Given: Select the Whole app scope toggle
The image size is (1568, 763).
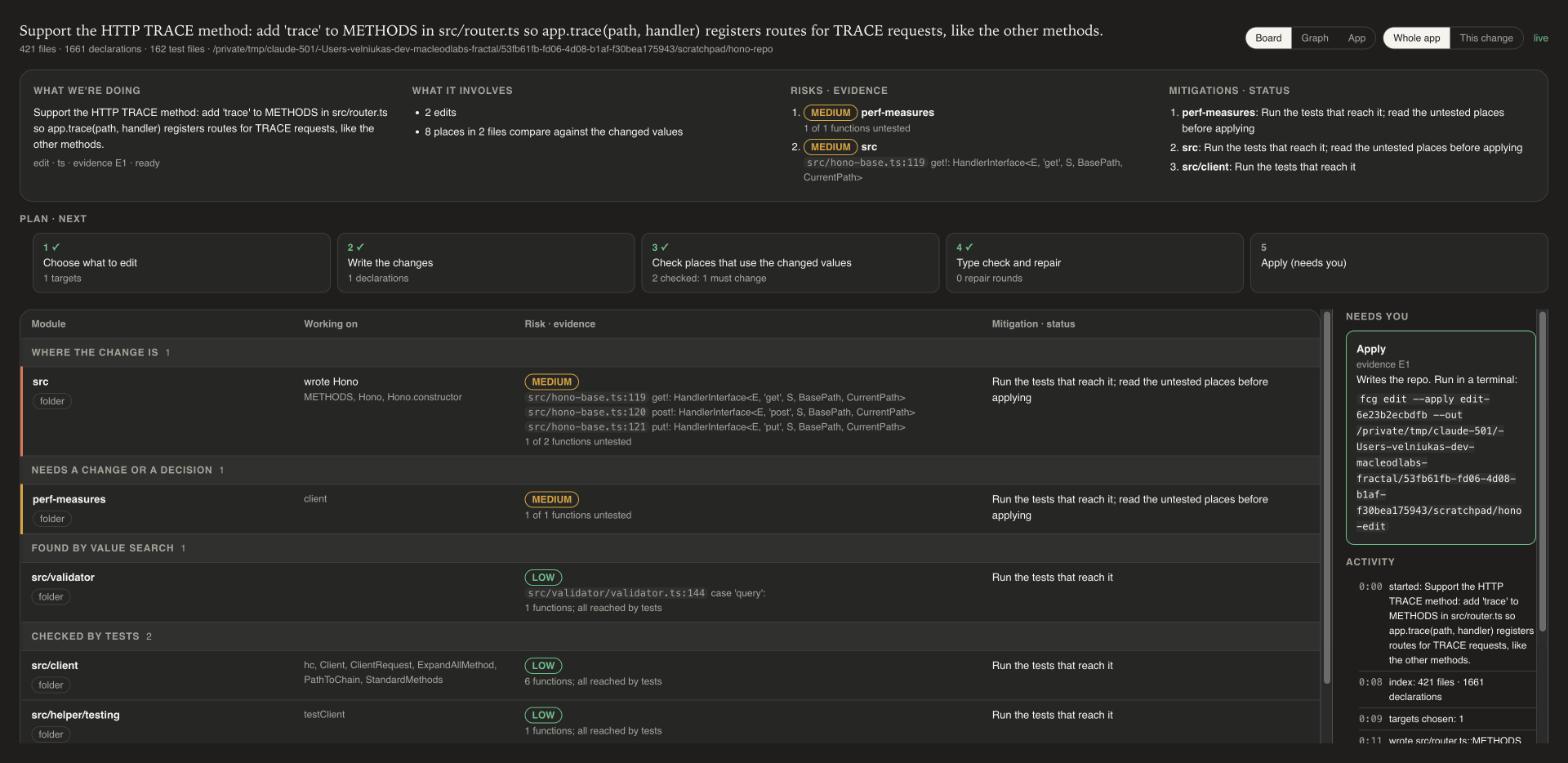Looking at the screenshot, I should click(x=1416, y=38).
